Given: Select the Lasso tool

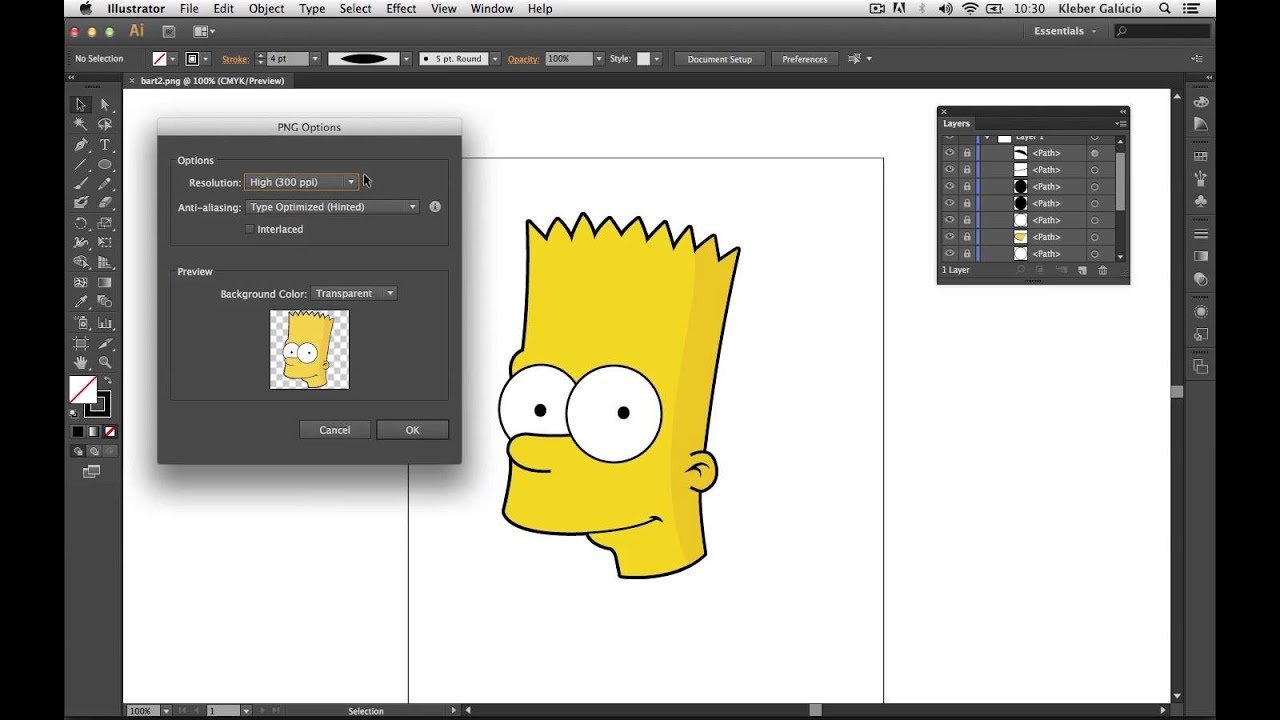Looking at the screenshot, I should coord(105,124).
